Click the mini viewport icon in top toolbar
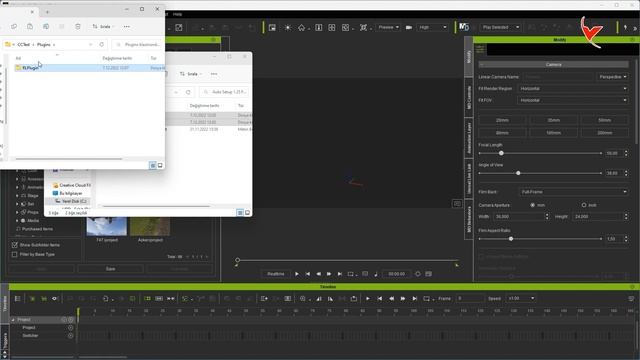Viewport: 640px width, 360px height. 272,27
